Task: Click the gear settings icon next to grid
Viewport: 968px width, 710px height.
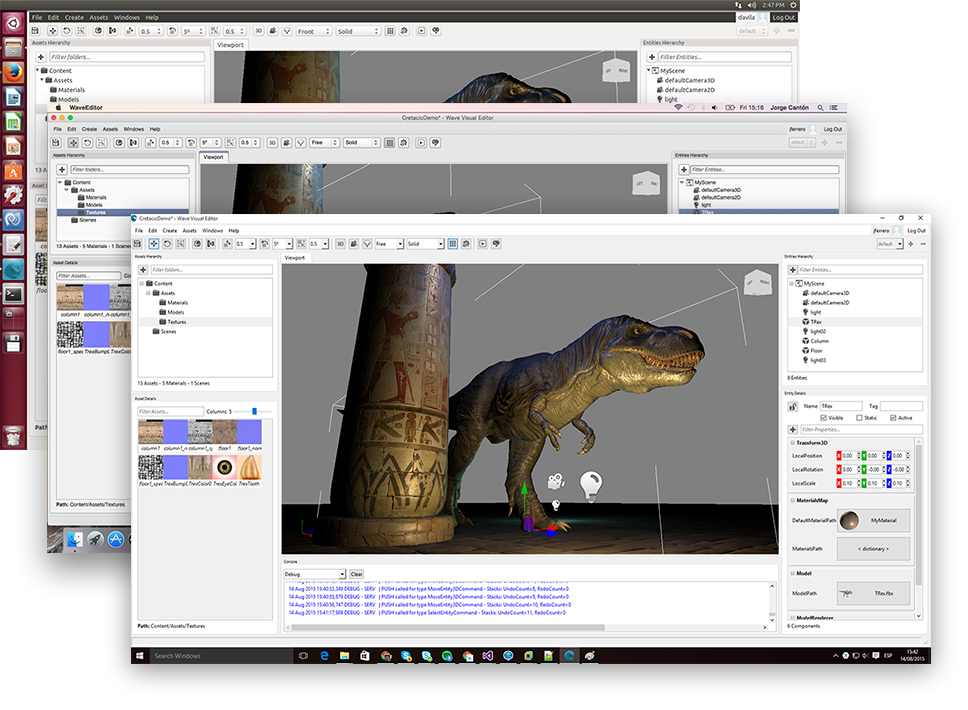Action: (x=466, y=244)
